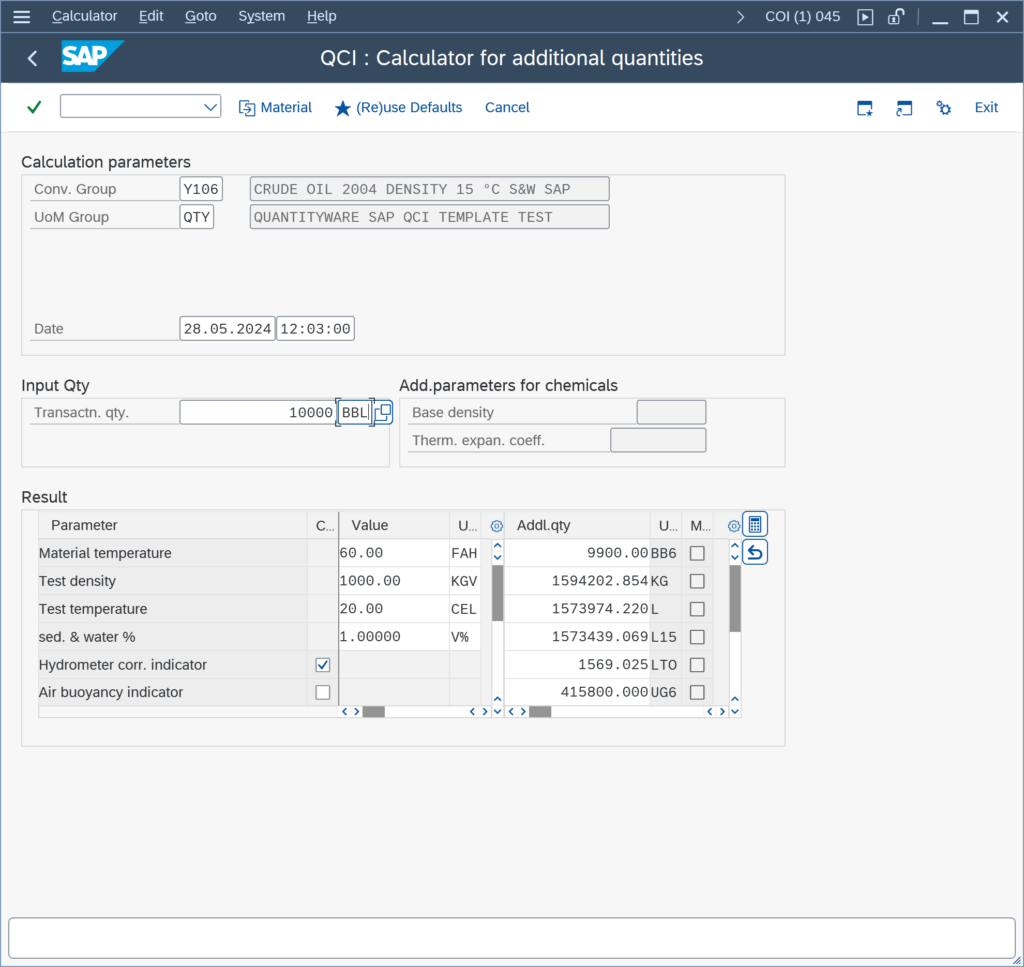1024x967 pixels.
Task: Enable Air buoyancy indicator checkbox
Action: pyautogui.click(x=323, y=692)
